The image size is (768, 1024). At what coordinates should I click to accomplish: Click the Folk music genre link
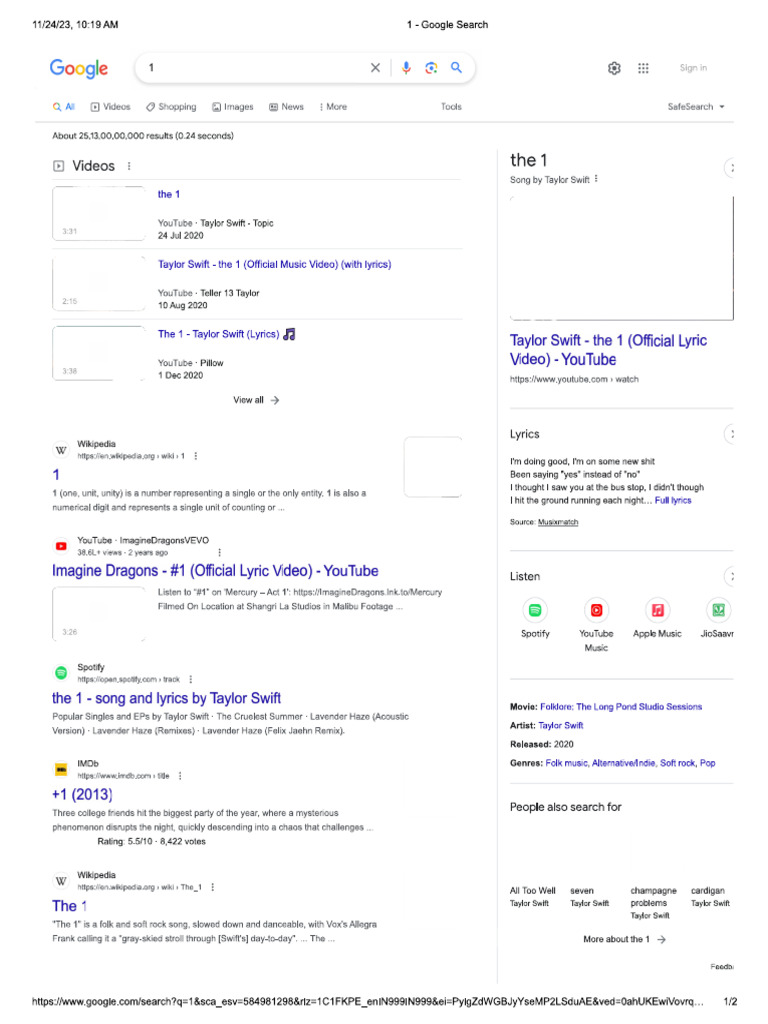(x=566, y=763)
